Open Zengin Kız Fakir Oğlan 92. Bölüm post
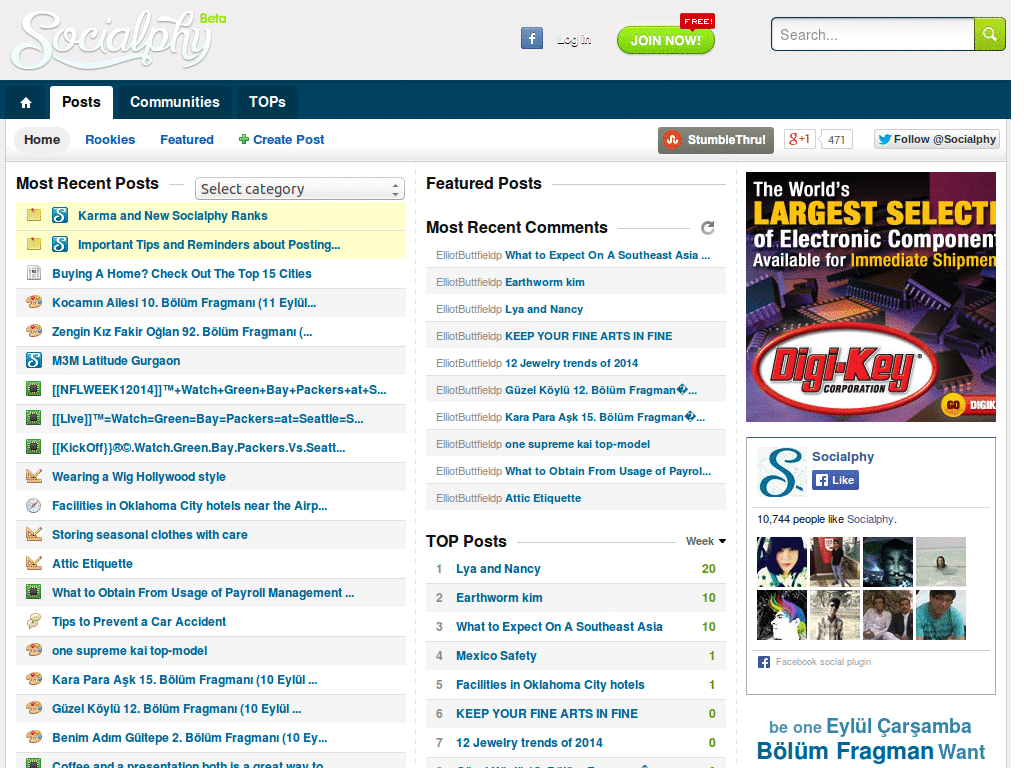1024x768 pixels. tap(182, 332)
